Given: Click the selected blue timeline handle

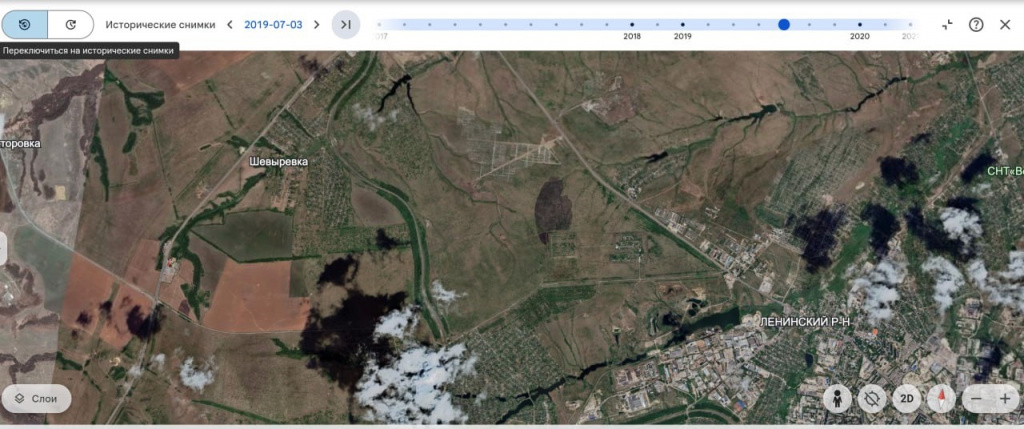Looking at the screenshot, I should (784, 24).
